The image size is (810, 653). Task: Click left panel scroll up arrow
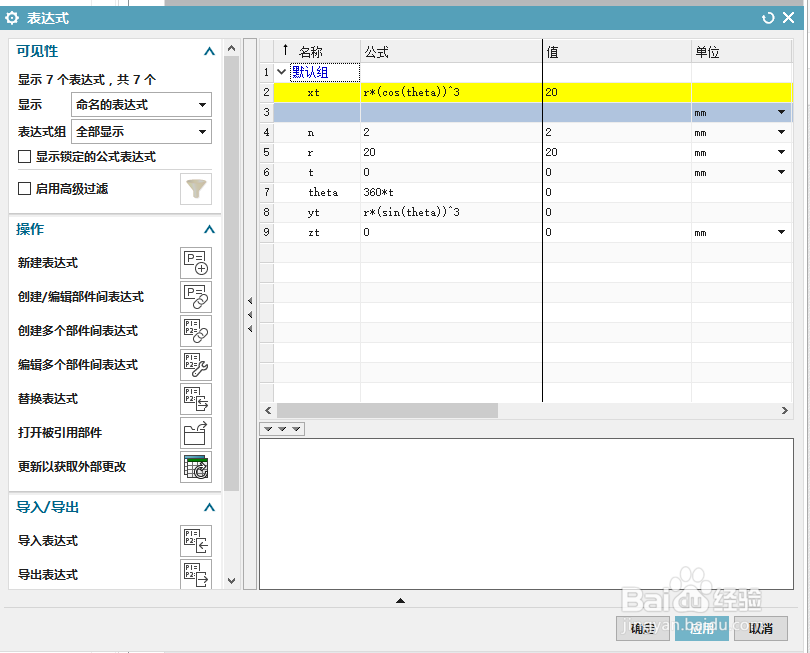pyautogui.click(x=231, y=49)
